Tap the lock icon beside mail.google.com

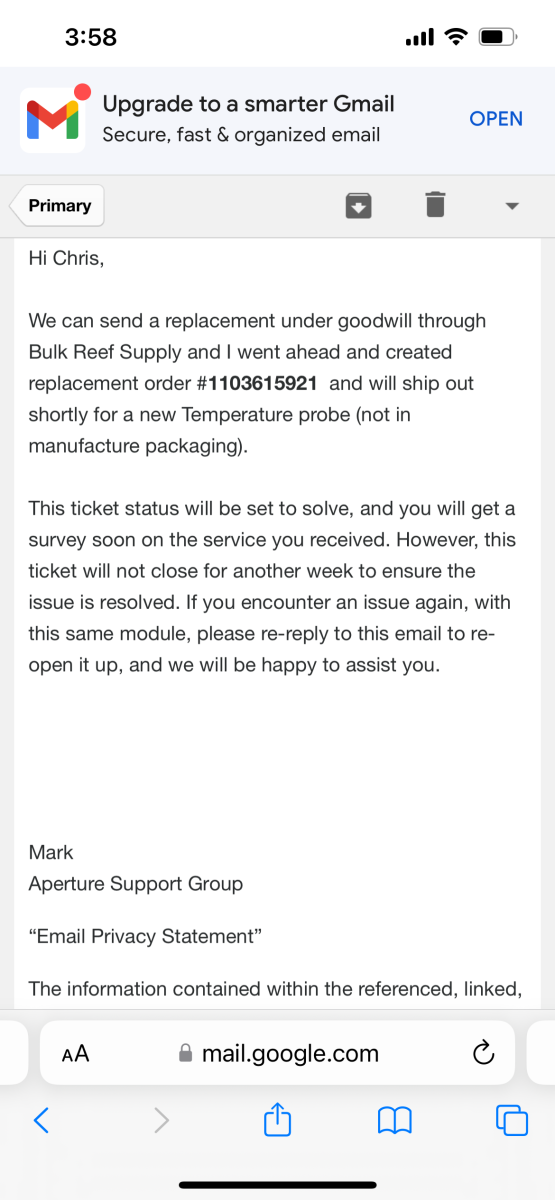pos(184,1054)
